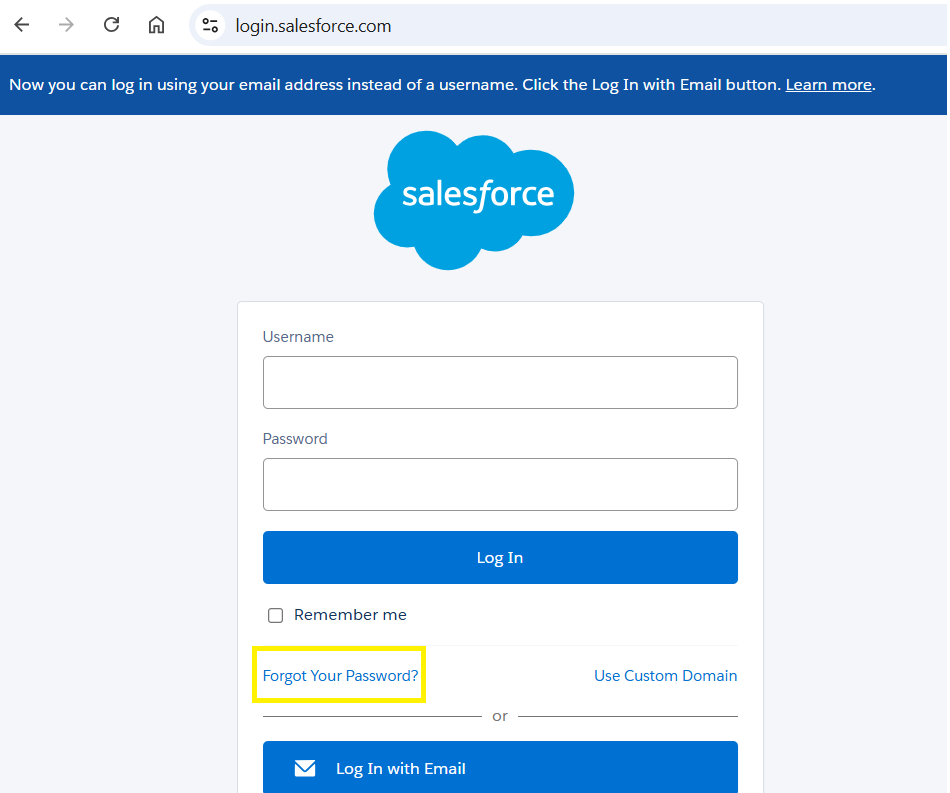Select the Use Custom Domain link
Screen dimensions: 950x793
[665, 676]
